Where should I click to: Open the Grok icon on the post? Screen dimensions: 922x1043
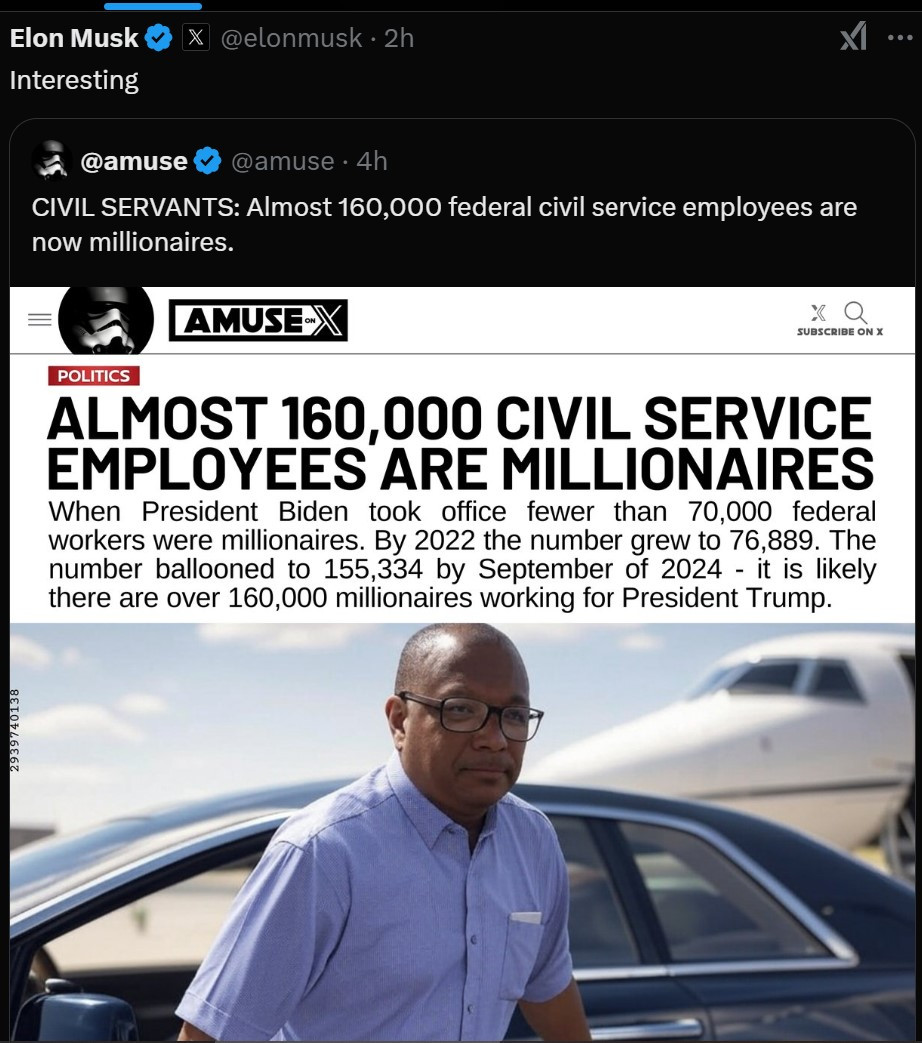coord(853,38)
